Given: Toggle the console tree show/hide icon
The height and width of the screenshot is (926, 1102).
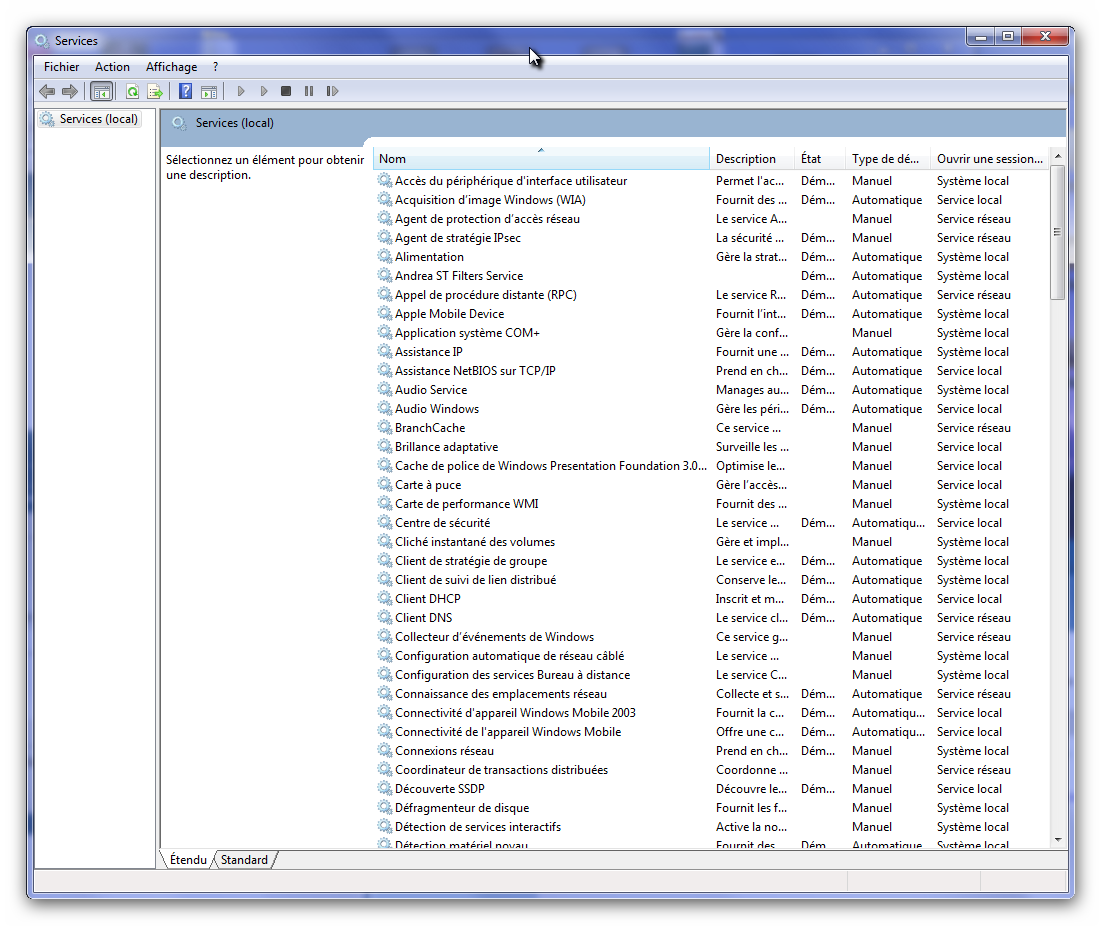Looking at the screenshot, I should pos(101,91).
